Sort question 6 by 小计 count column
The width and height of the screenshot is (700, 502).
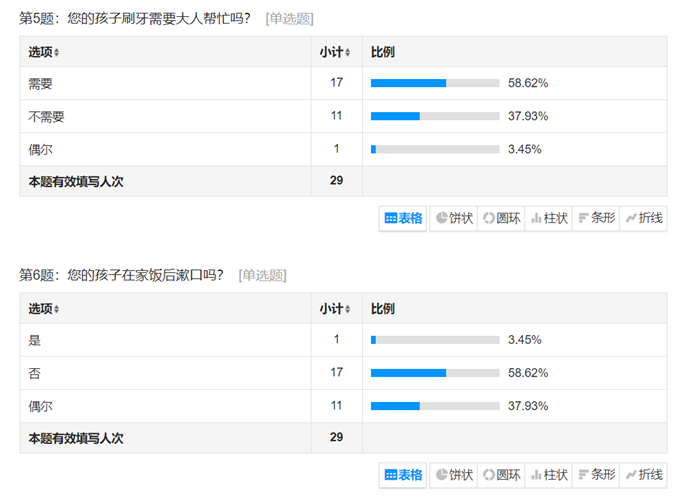335,309
